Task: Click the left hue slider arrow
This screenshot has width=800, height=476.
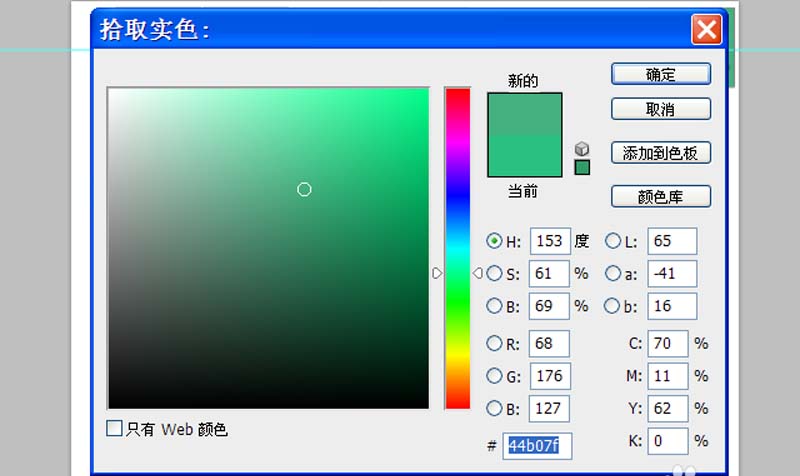Action: click(437, 273)
